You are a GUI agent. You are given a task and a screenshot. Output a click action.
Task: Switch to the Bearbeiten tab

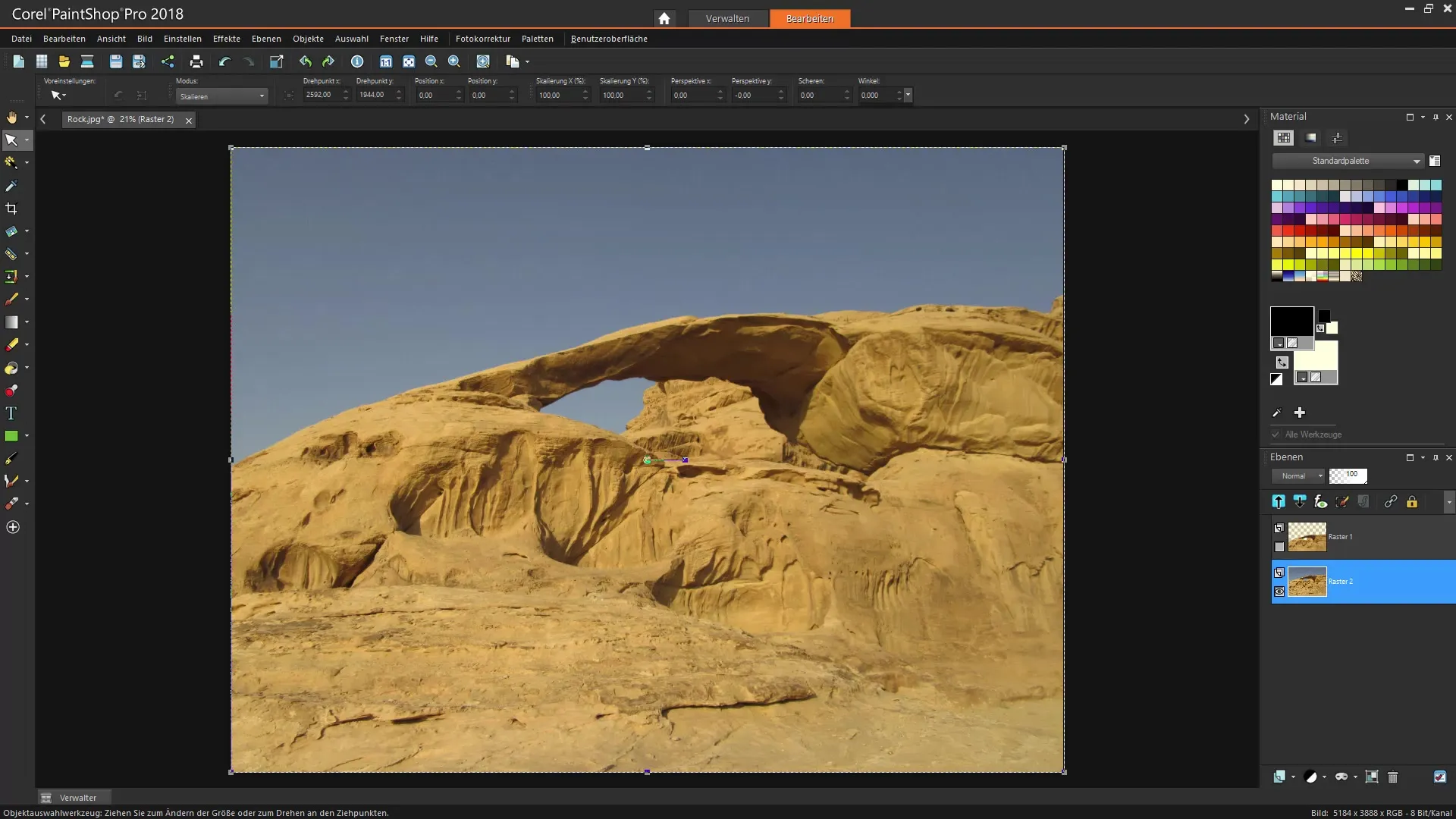point(809,18)
